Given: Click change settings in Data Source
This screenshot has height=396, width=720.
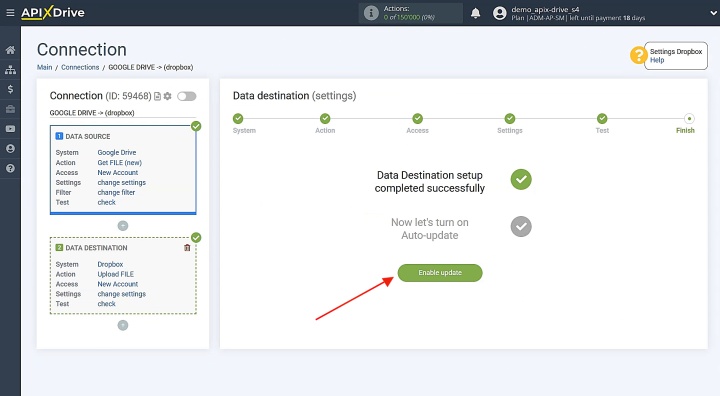Looking at the screenshot, I should [x=122, y=182].
